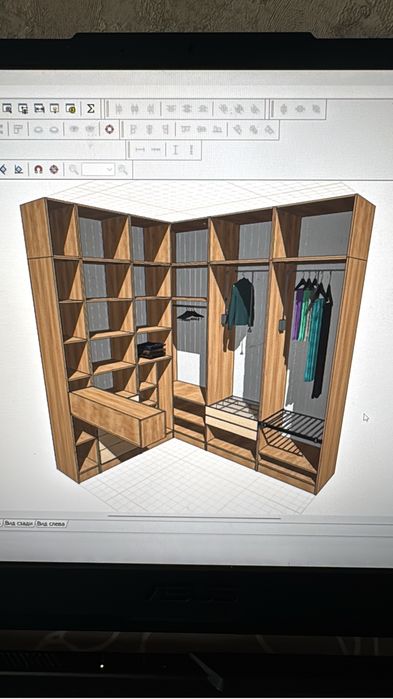Click the window icon with yellow badge

(70, 108)
